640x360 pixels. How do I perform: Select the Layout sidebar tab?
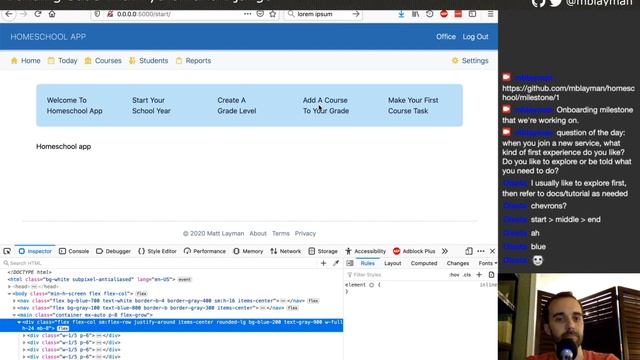393,263
